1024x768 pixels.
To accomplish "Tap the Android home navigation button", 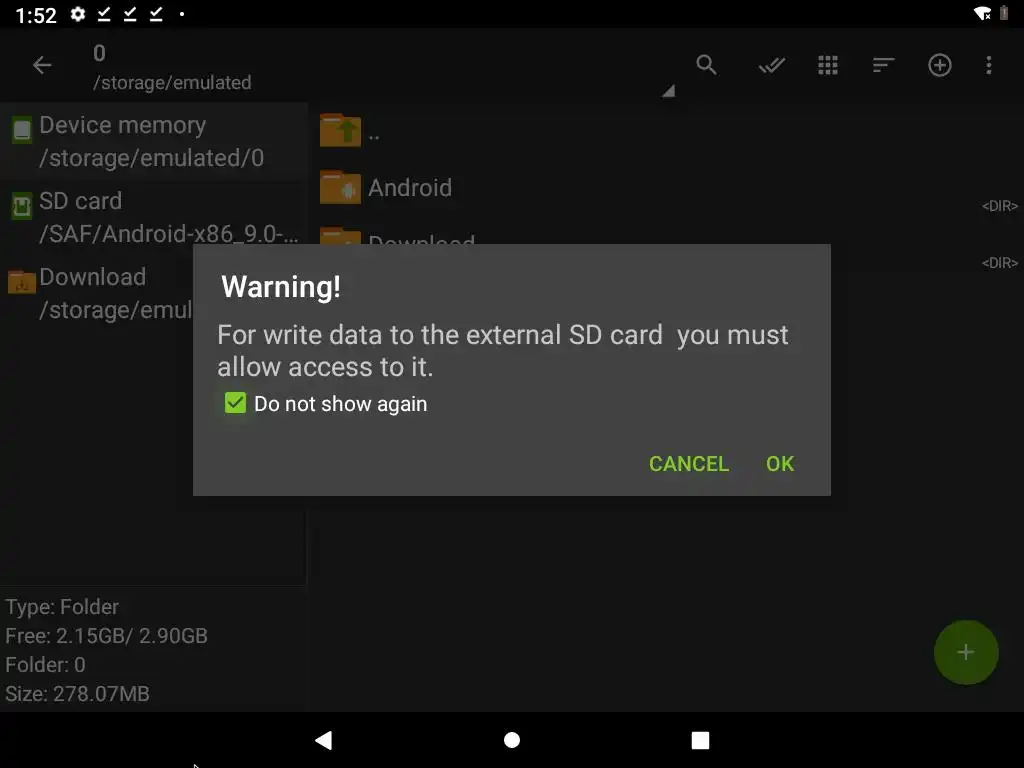I will click(512, 740).
